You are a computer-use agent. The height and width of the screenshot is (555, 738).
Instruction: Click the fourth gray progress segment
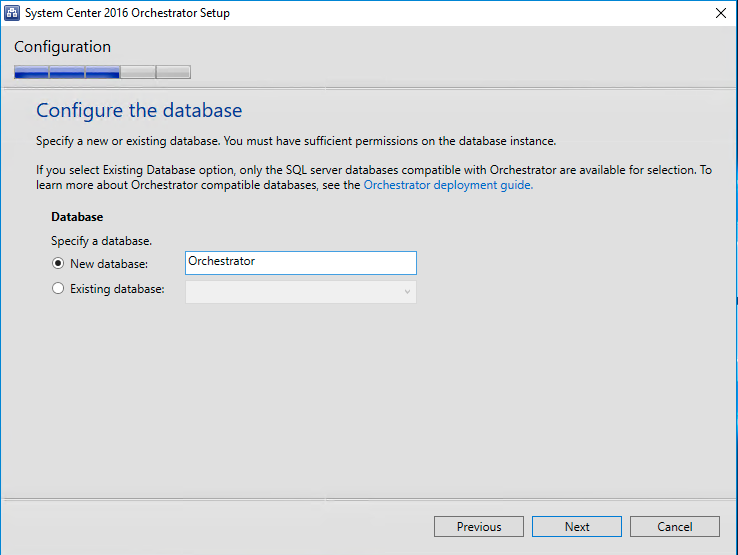click(x=138, y=72)
